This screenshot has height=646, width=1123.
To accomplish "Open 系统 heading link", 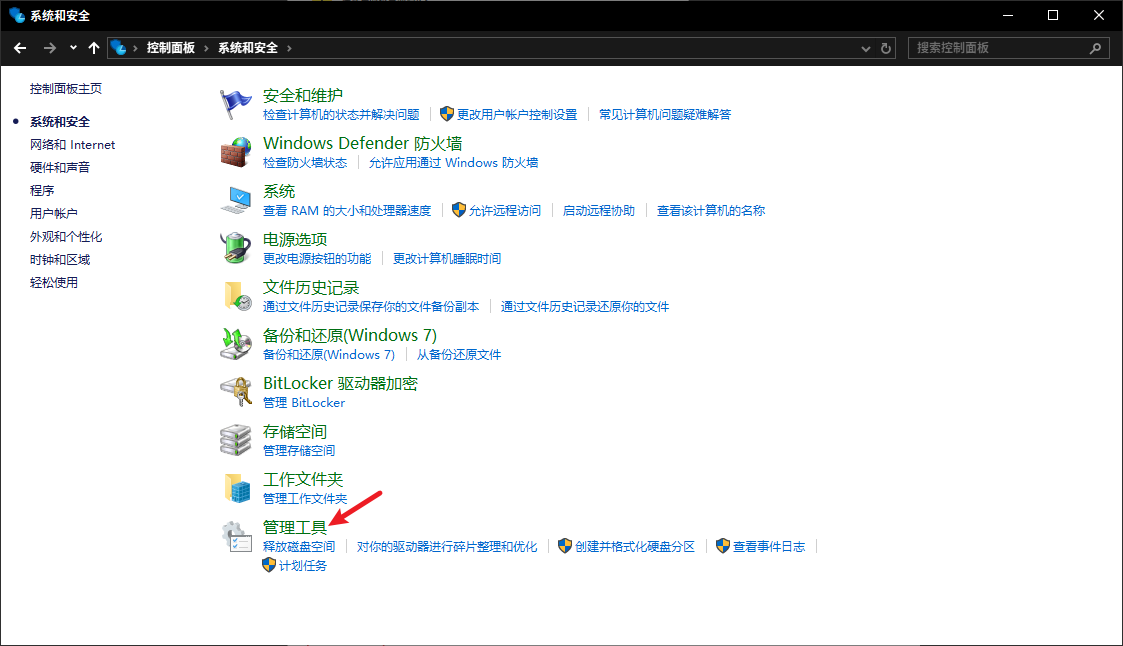I will pyautogui.click(x=279, y=191).
